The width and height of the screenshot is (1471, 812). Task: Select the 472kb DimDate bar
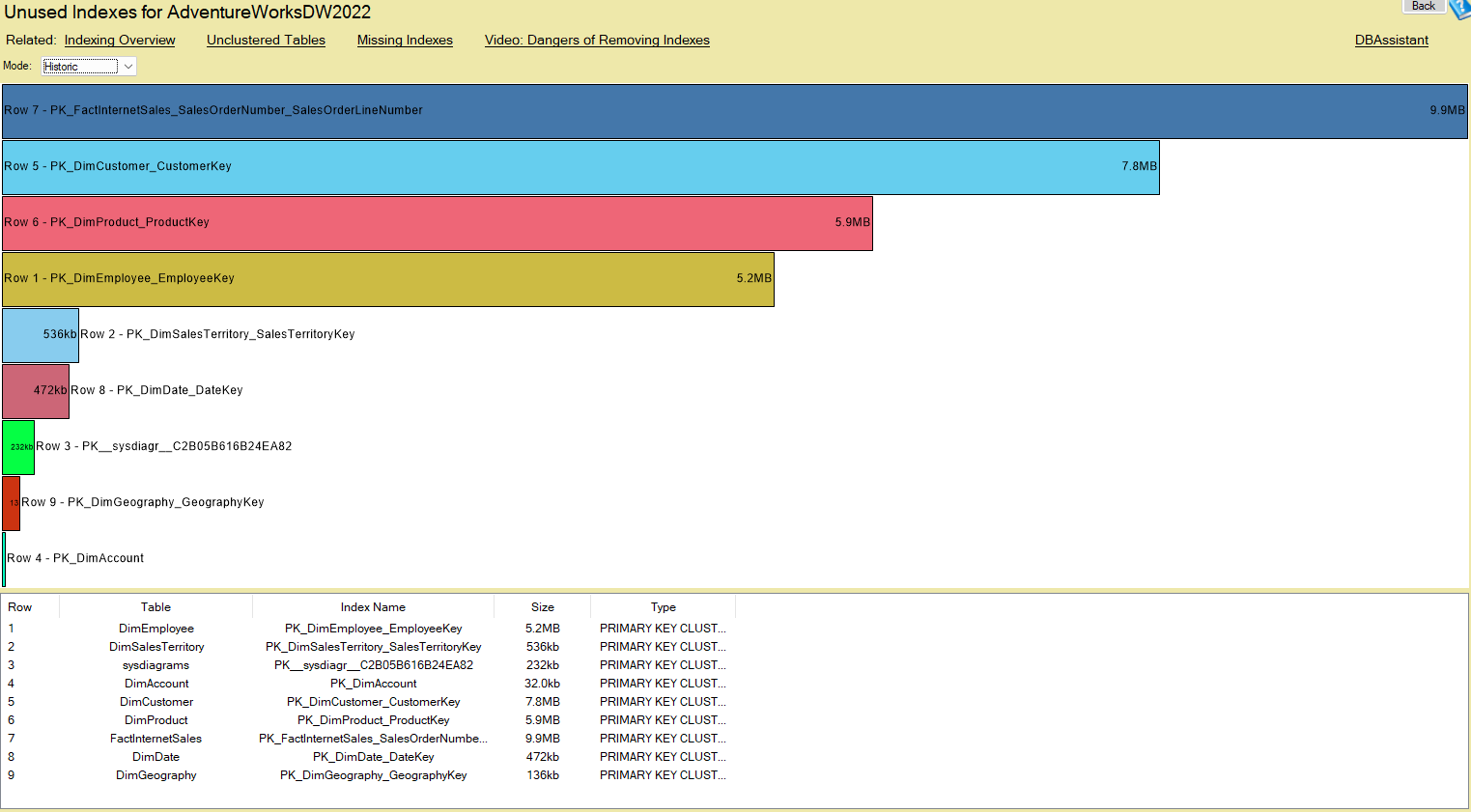pyautogui.click(x=36, y=391)
